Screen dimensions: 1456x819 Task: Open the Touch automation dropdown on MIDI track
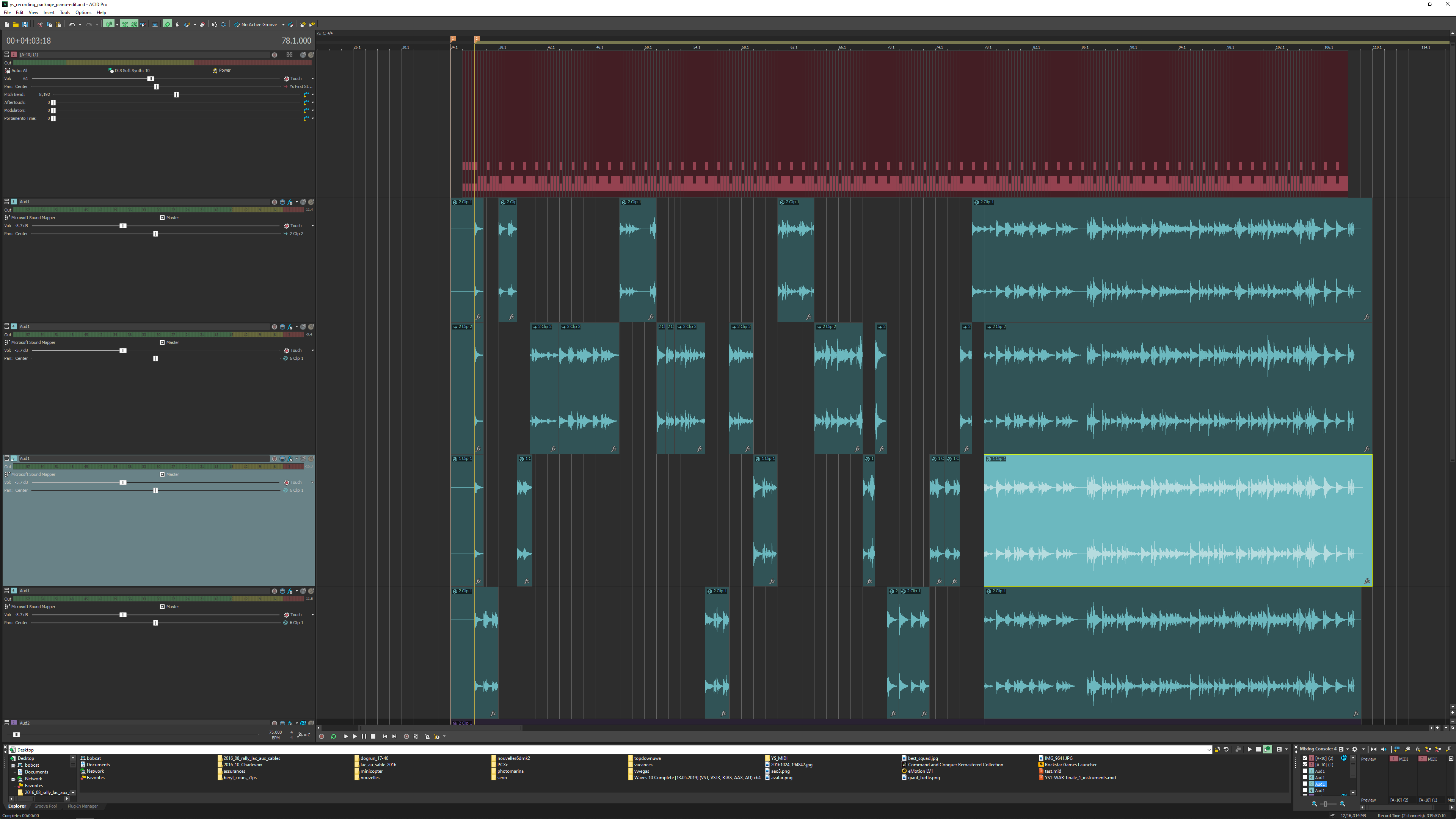point(312,78)
